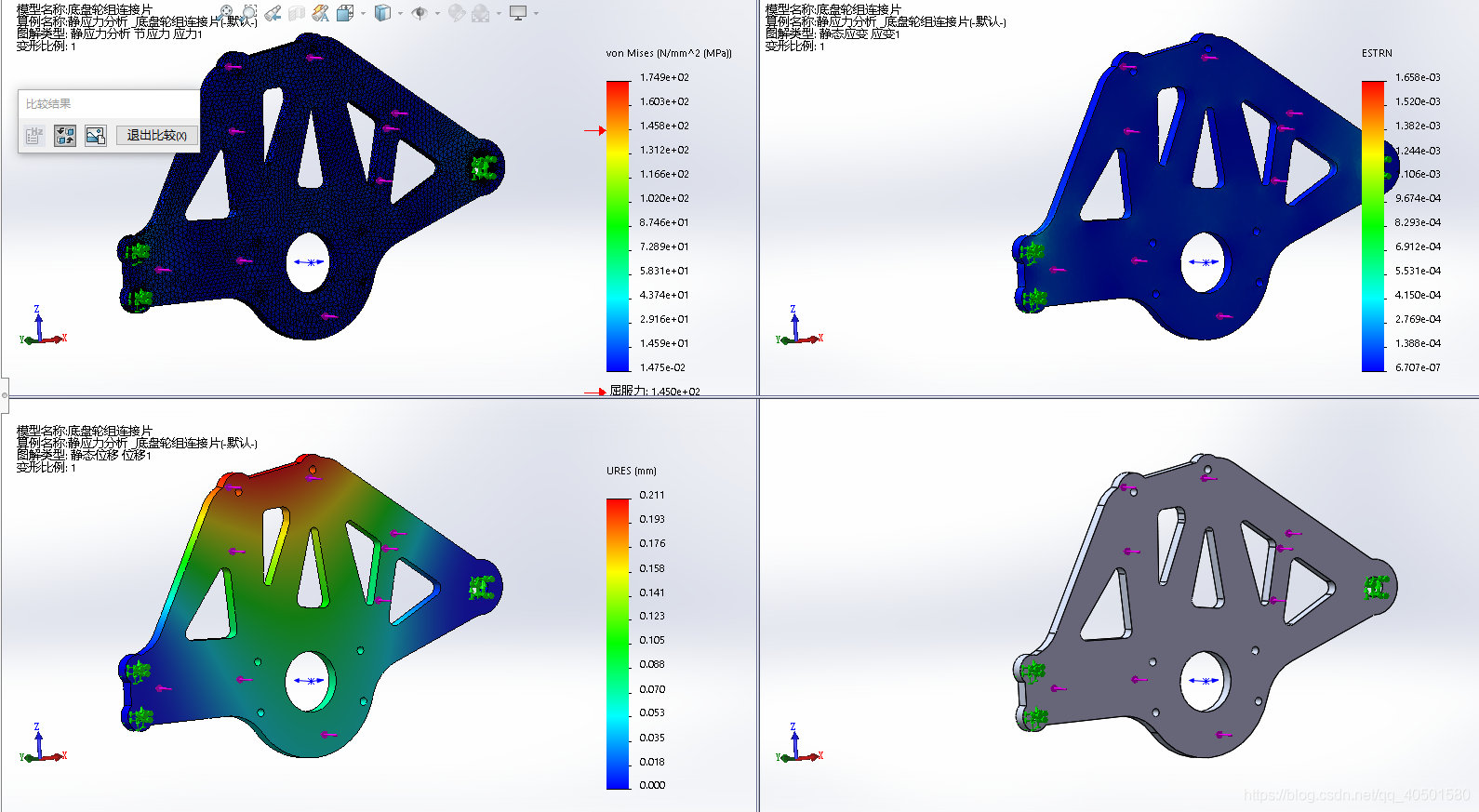Click green fixture symbol at displacement view right lug
The width and height of the screenshot is (1479, 812).
(x=481, y=587)
